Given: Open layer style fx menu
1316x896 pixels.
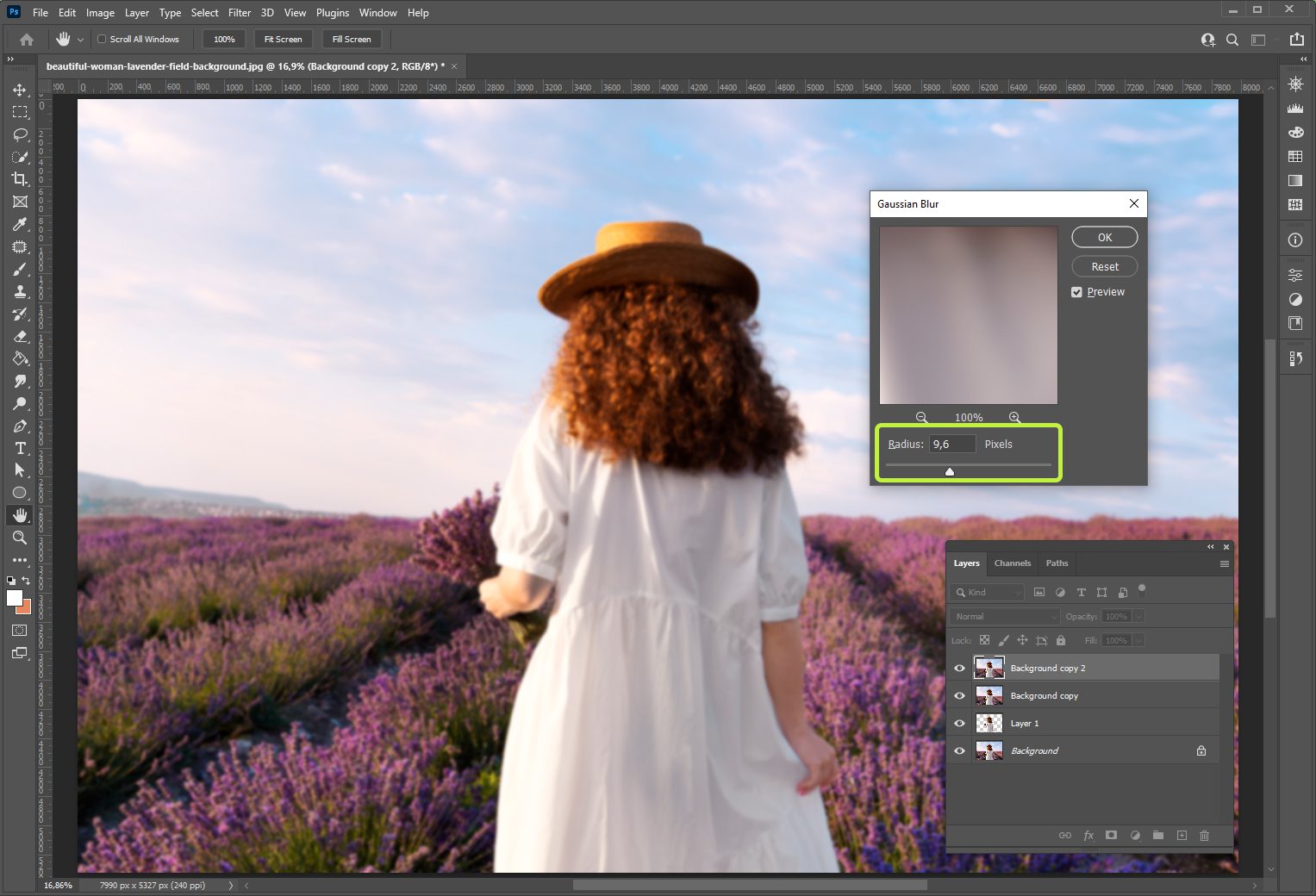Looking at the screenshot, I should point(1088,835).
